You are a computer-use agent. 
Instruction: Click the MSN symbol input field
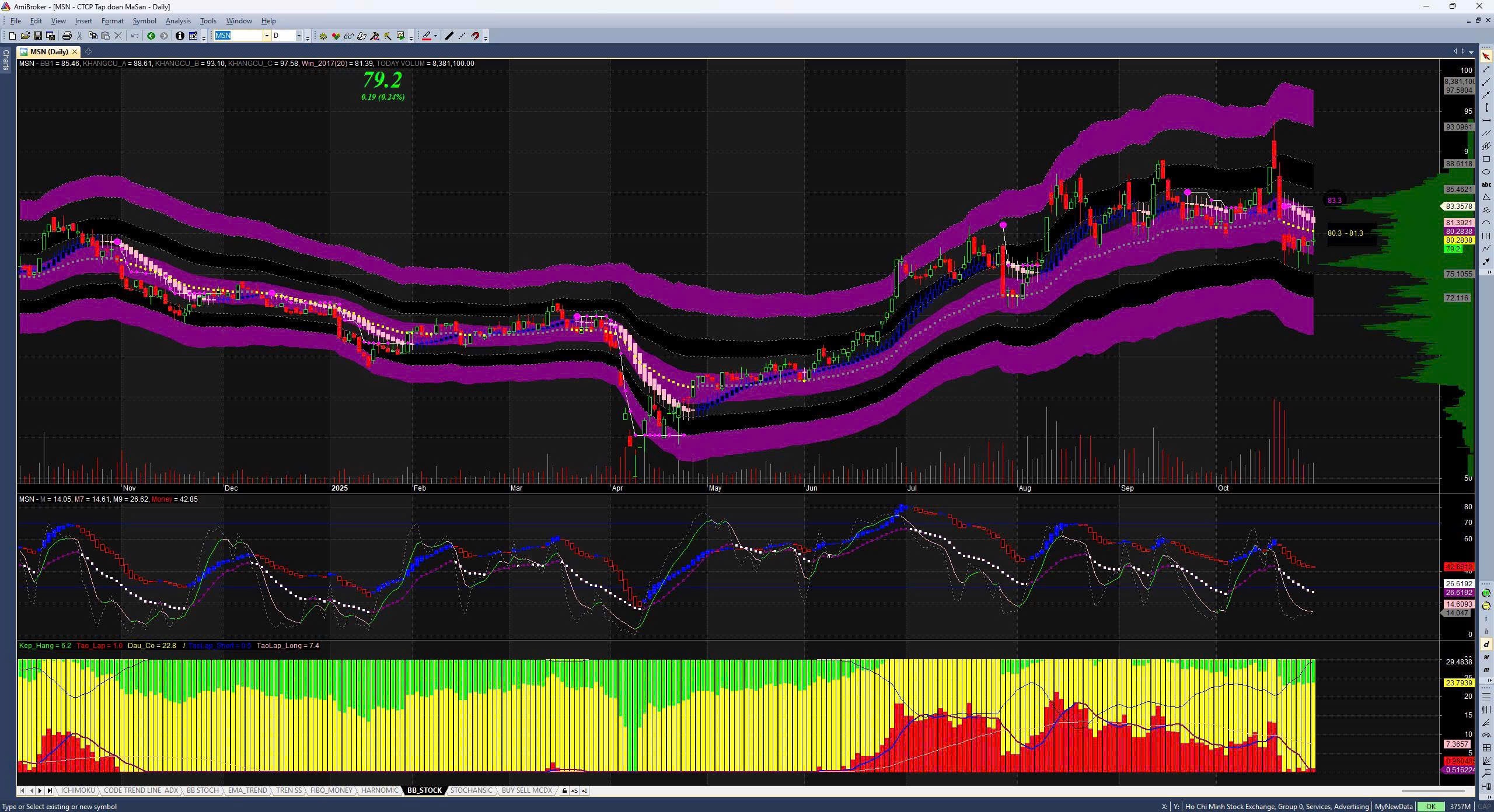[238, 36]
